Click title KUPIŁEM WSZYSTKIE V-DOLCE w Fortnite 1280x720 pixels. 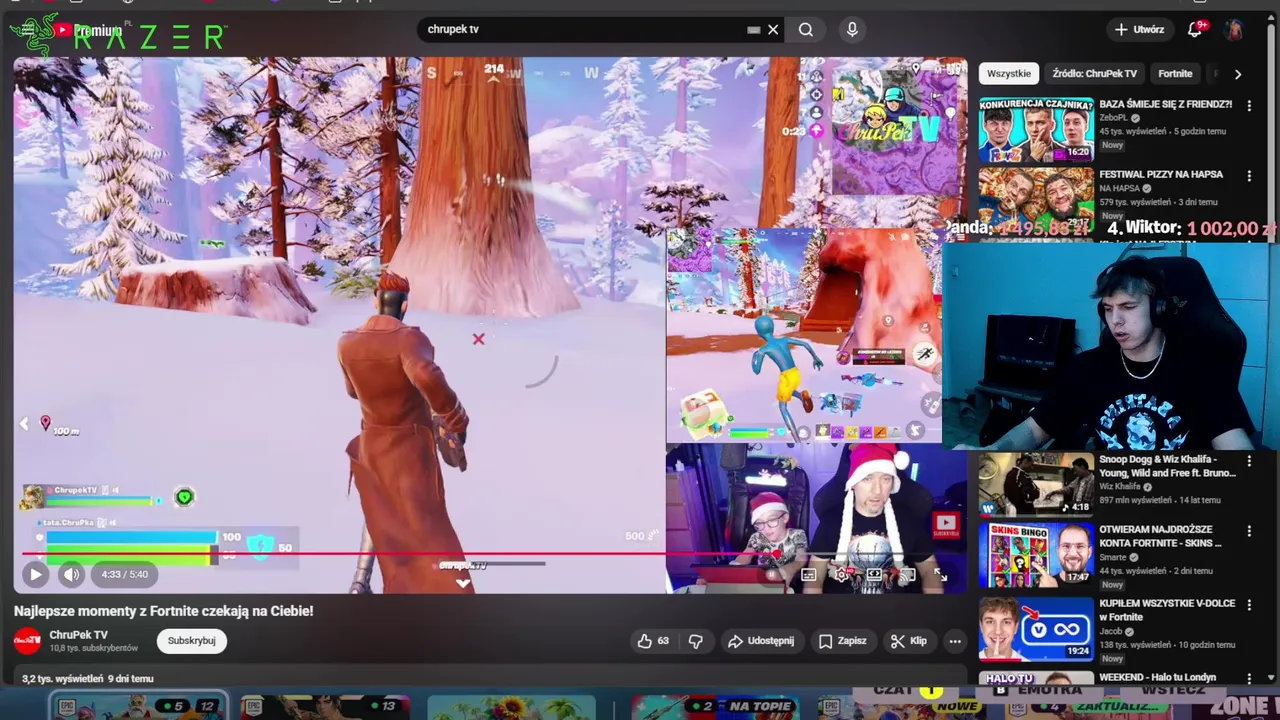click(x=1167, y=610)
